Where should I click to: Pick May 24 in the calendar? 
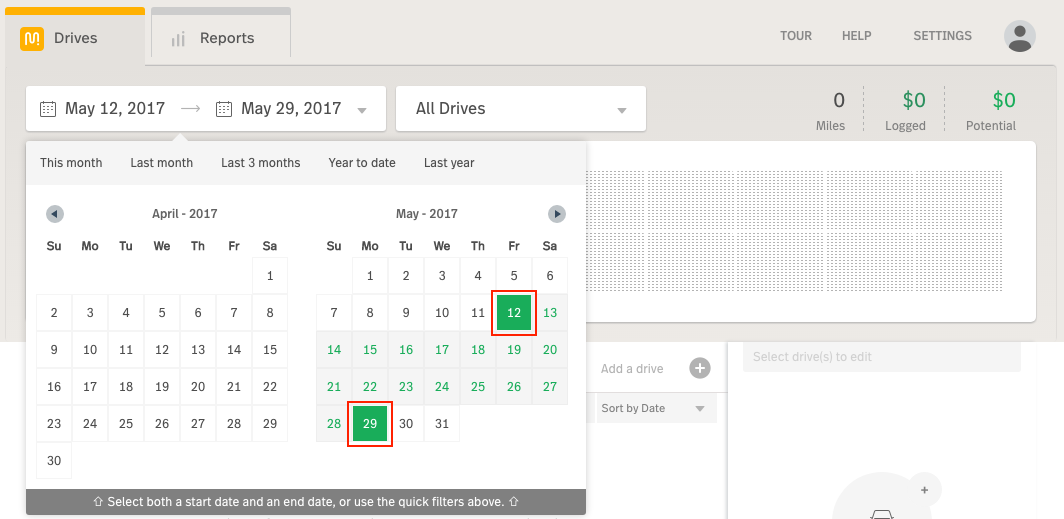pos(442,387)
